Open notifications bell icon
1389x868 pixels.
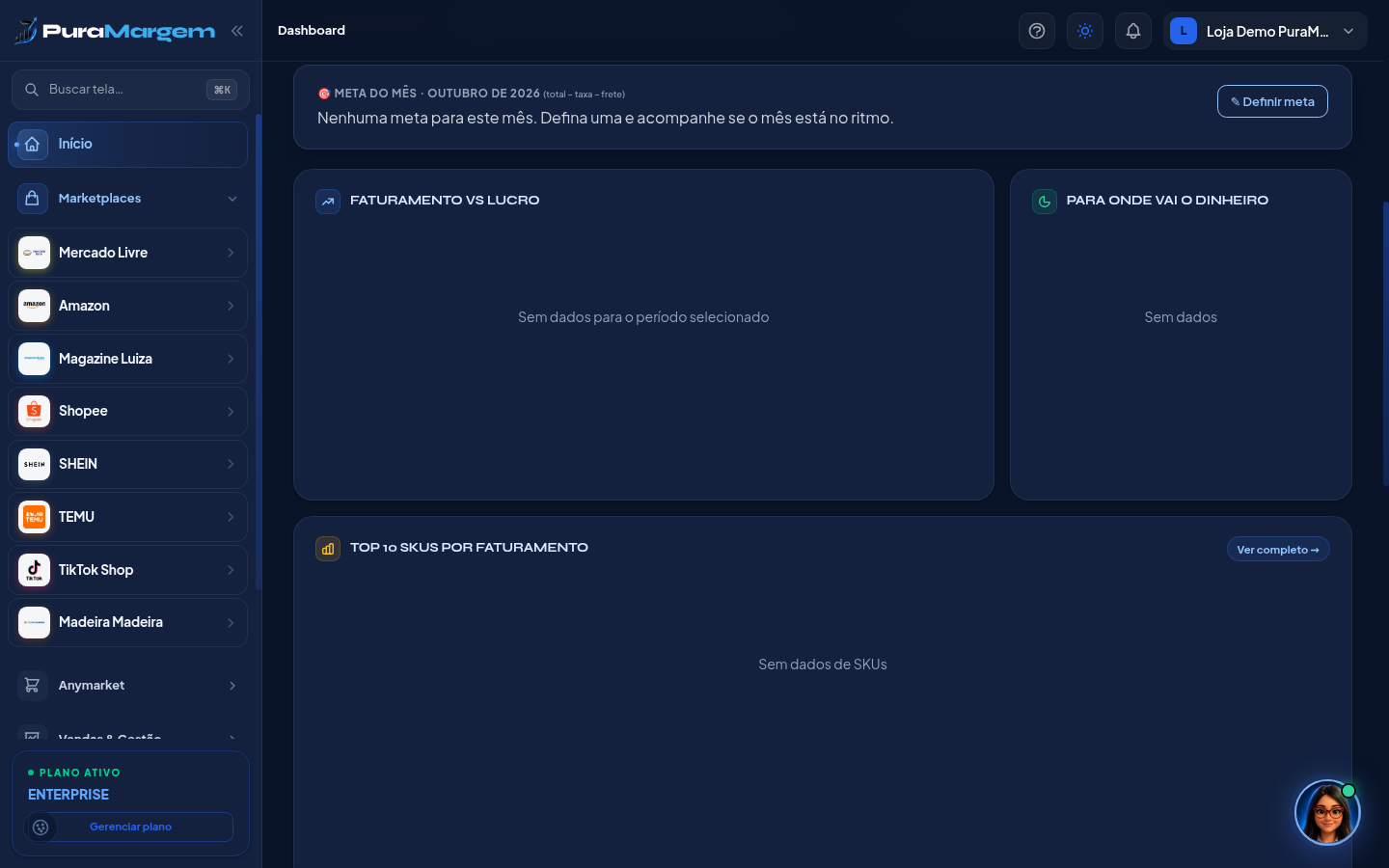point(1133,31)
